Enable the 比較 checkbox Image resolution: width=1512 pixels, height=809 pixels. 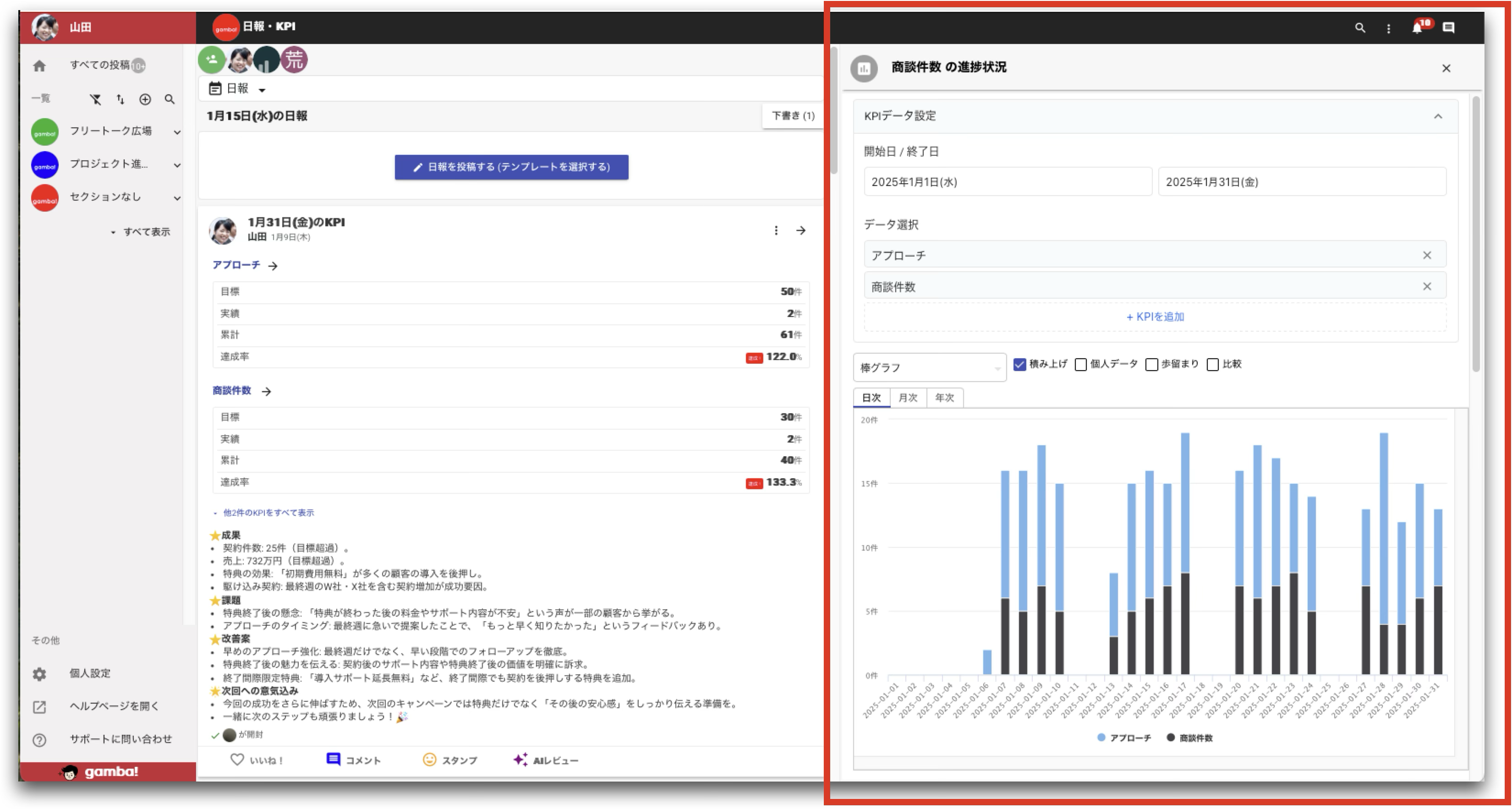coord(1213,364)
